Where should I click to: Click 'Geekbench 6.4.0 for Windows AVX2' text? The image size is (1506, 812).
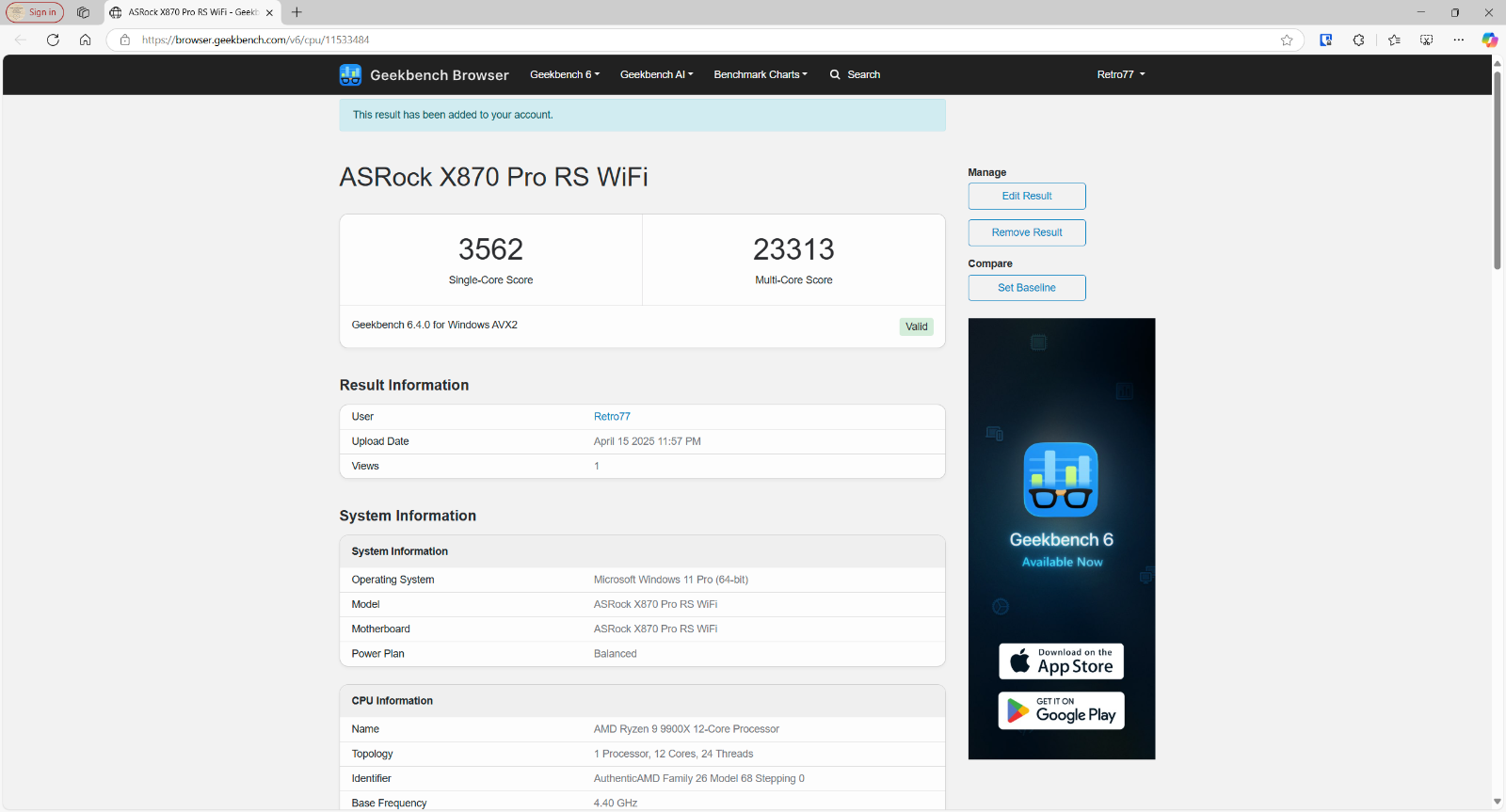pyautogui.click(x=435, y=325)
